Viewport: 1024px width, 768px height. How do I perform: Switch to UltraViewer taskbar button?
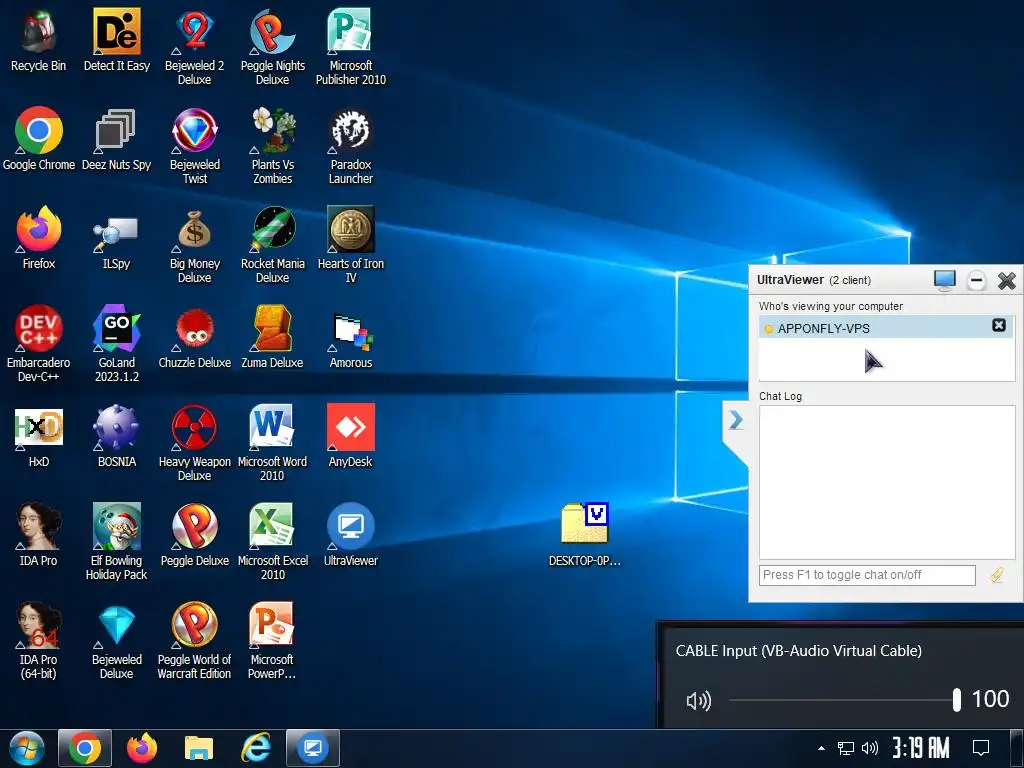click(x=313, y=748)
